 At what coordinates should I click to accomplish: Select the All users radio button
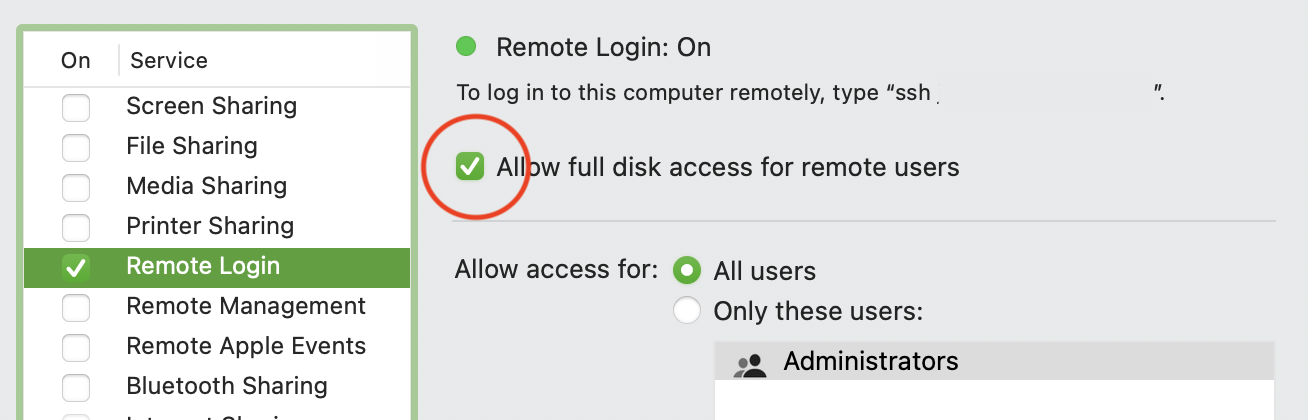[x=687, y=271]
